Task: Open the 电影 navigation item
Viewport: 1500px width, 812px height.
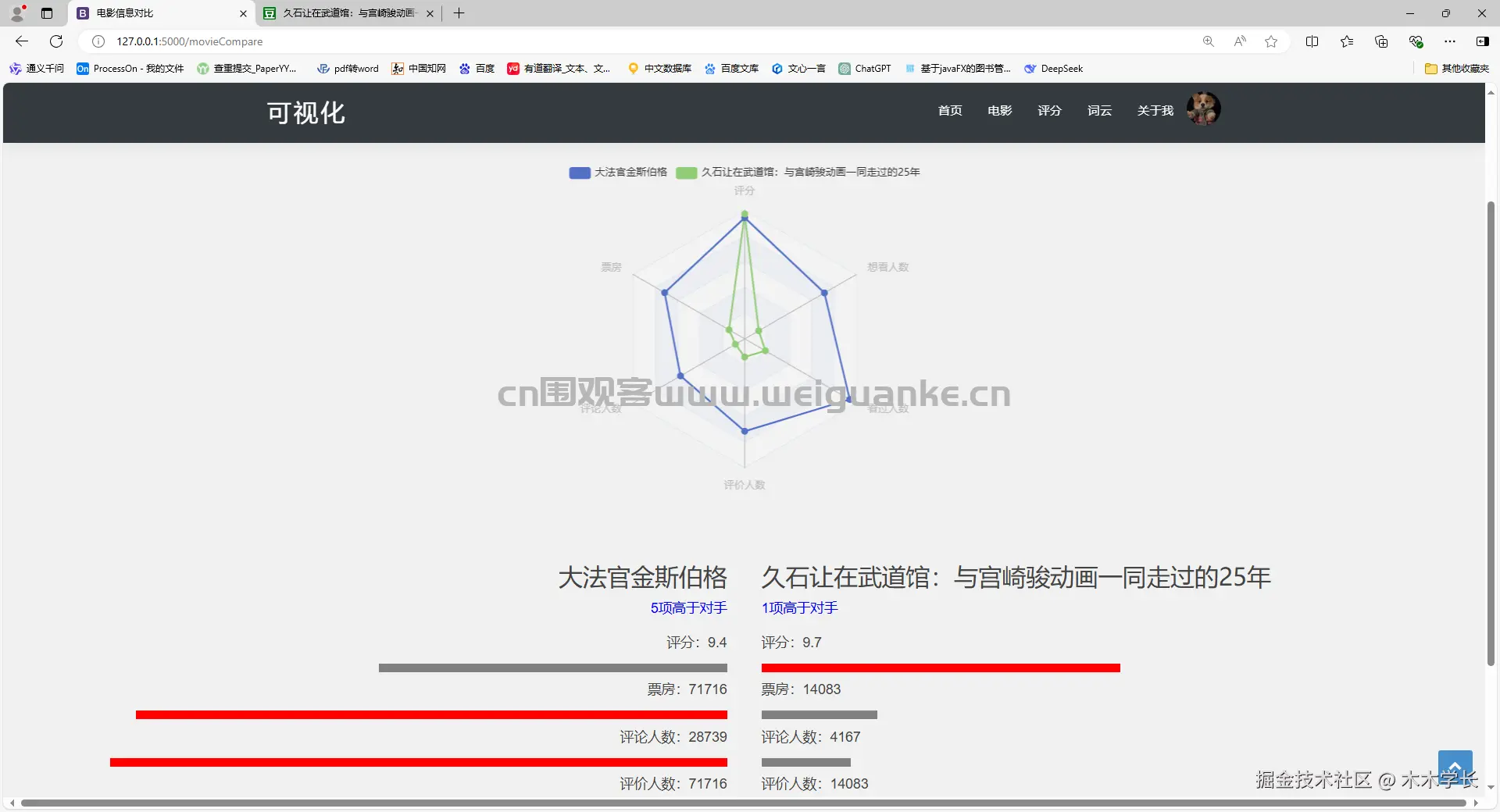Action: tap(1000, 111)
